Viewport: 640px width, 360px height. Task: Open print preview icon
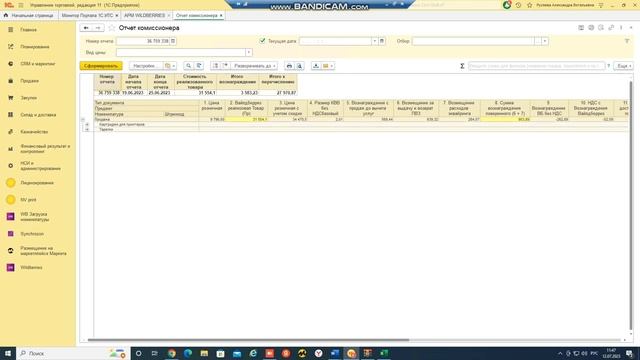(300, 66)
